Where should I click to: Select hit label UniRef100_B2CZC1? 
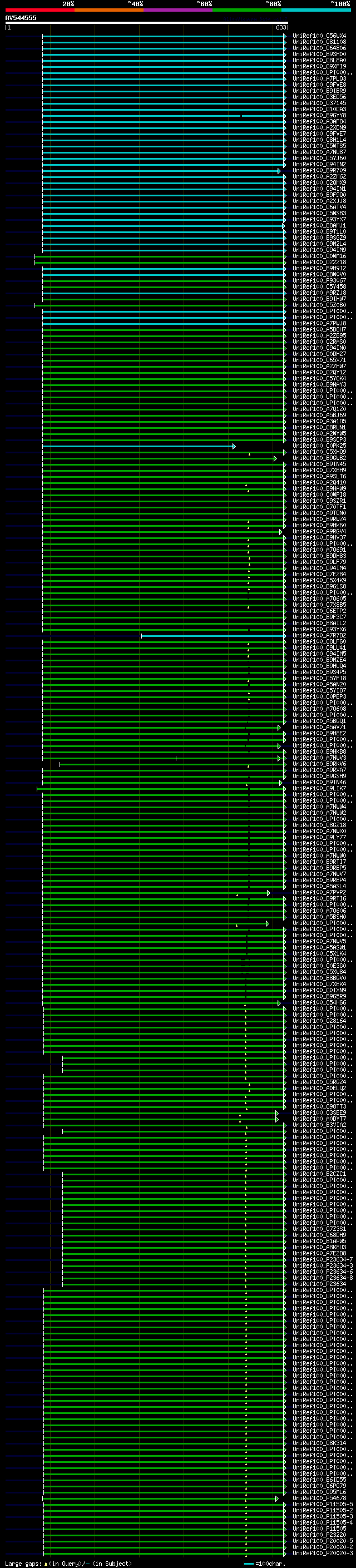(319, 1174)
